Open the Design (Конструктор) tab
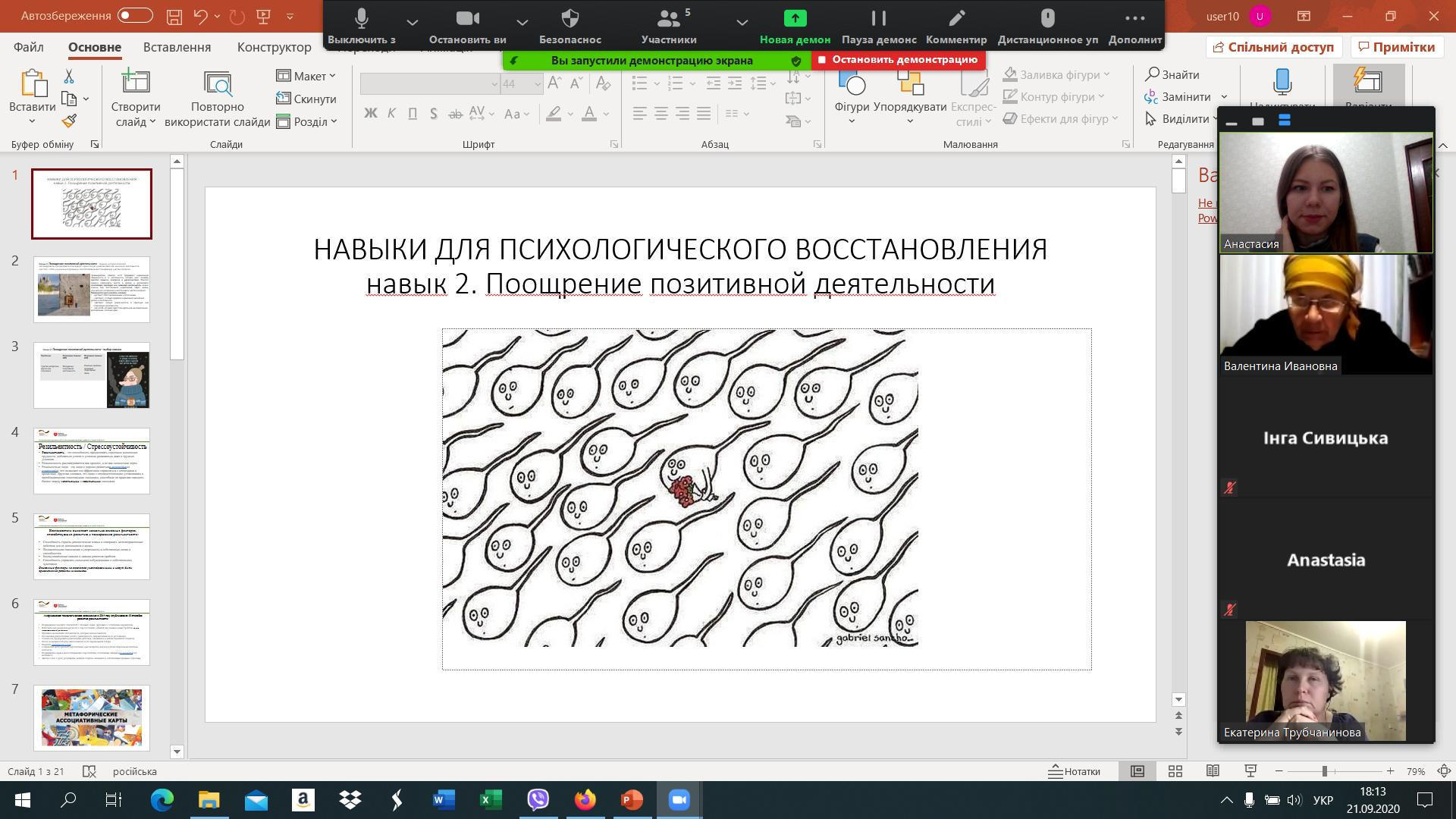 point(274,47)
